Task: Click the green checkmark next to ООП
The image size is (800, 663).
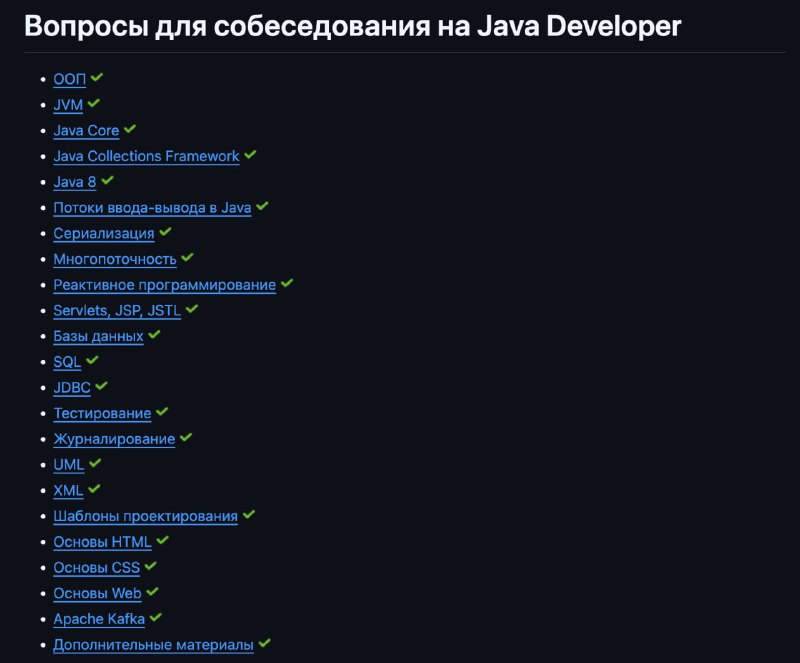Action: (x=97, y=78)
